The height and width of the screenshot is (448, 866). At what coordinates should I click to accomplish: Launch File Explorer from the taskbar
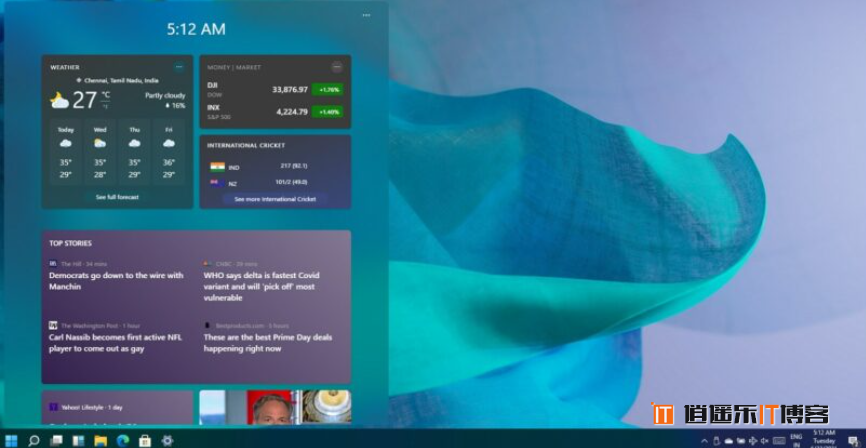(x=101, y=440)
